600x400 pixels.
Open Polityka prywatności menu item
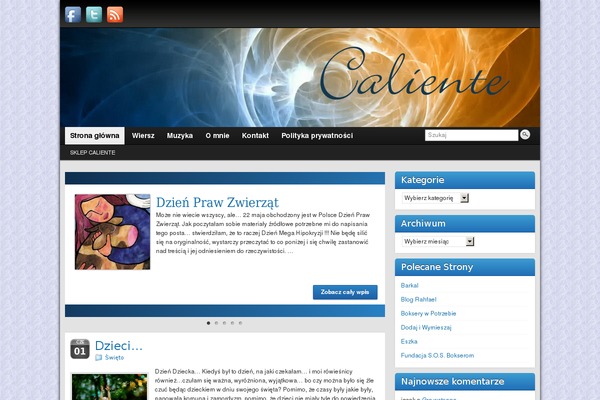[317, 136]
